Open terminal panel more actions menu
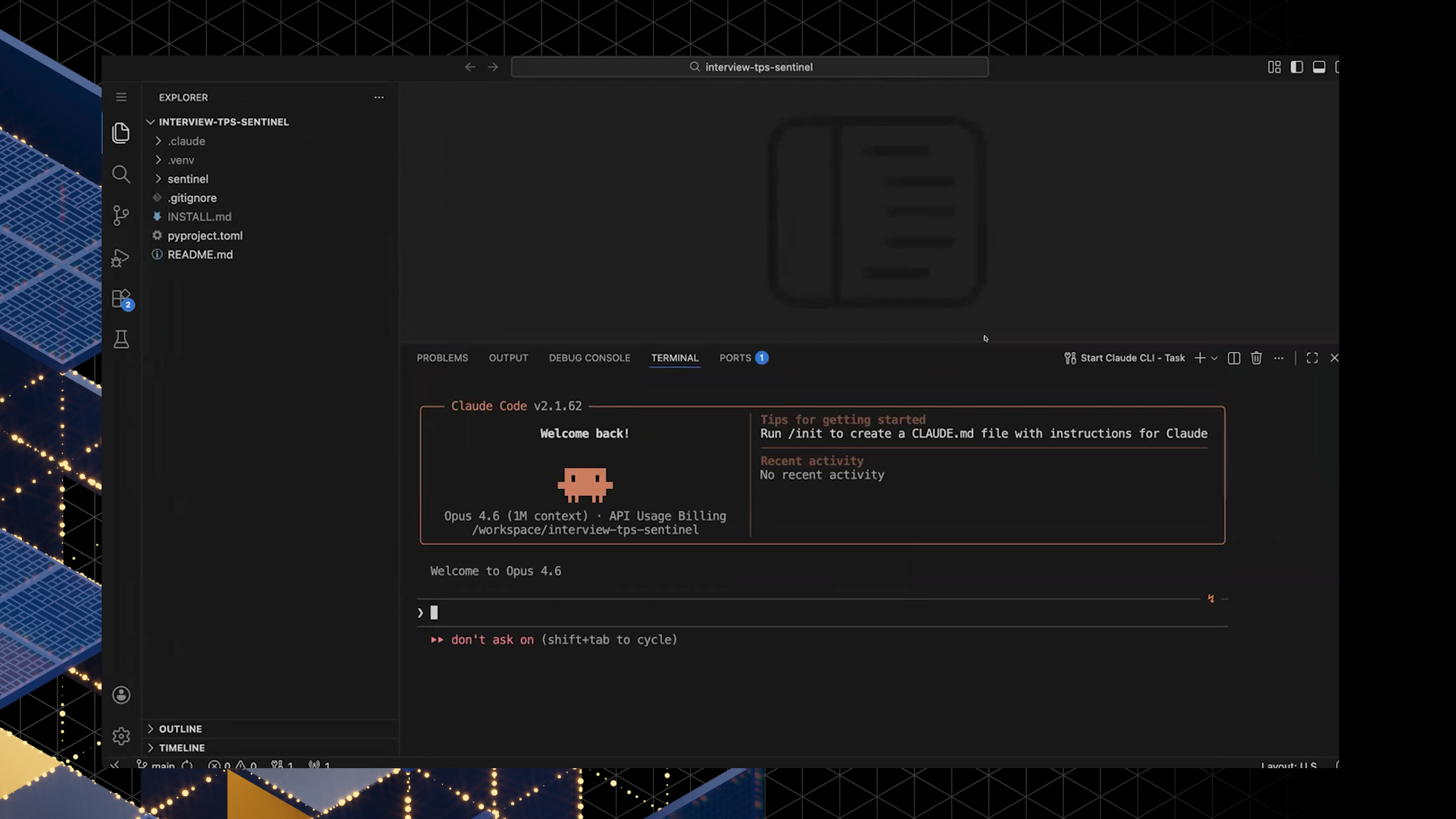 [x=1279, y=358]
